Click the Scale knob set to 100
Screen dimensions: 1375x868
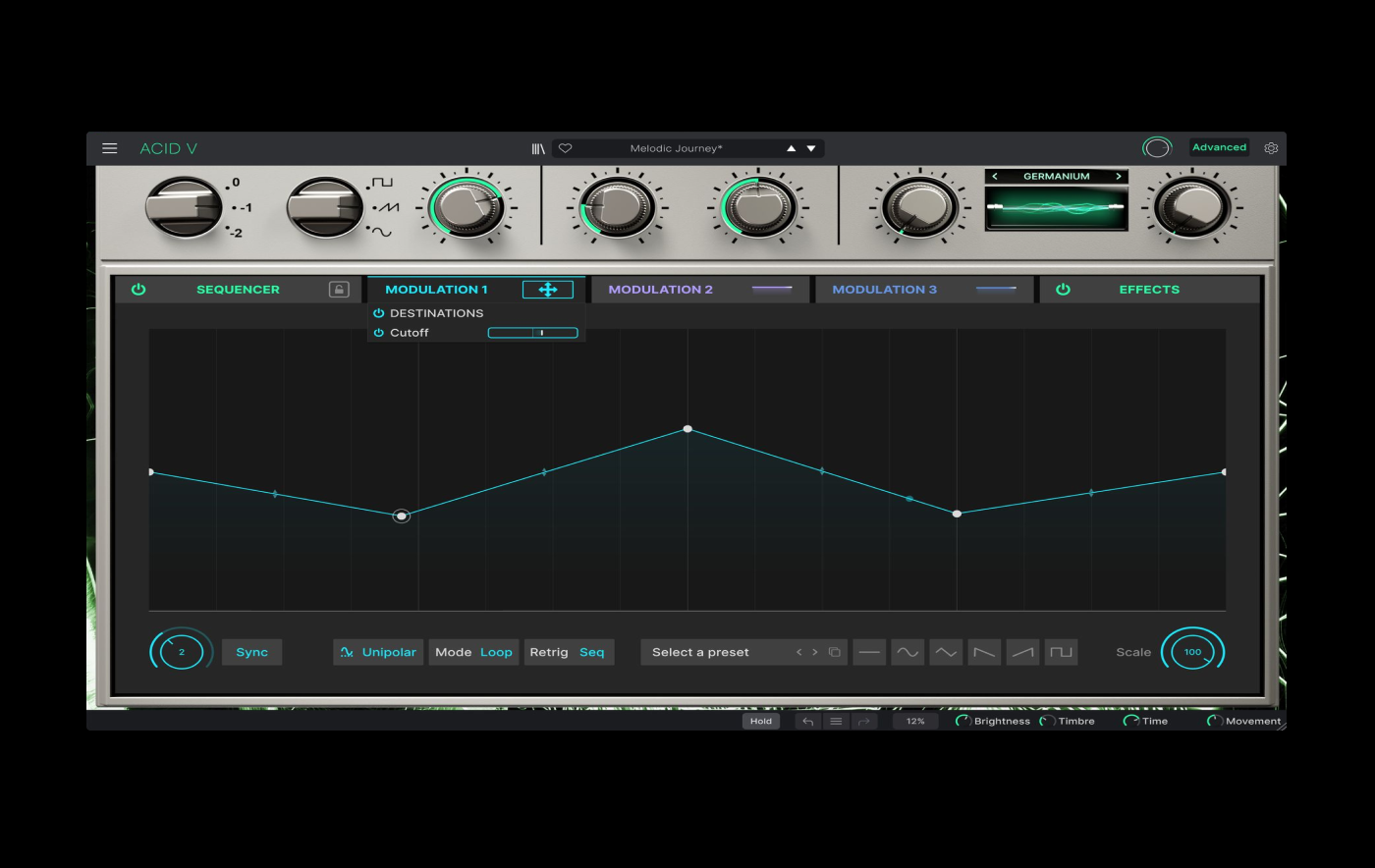click(x=1192, y=652)
